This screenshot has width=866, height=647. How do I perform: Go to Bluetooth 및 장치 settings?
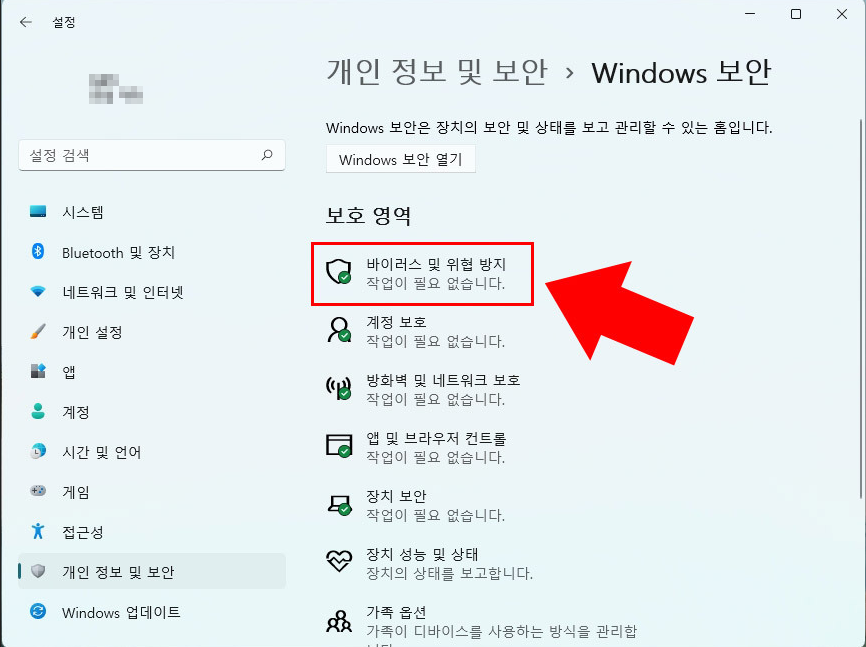coord(152,252)
